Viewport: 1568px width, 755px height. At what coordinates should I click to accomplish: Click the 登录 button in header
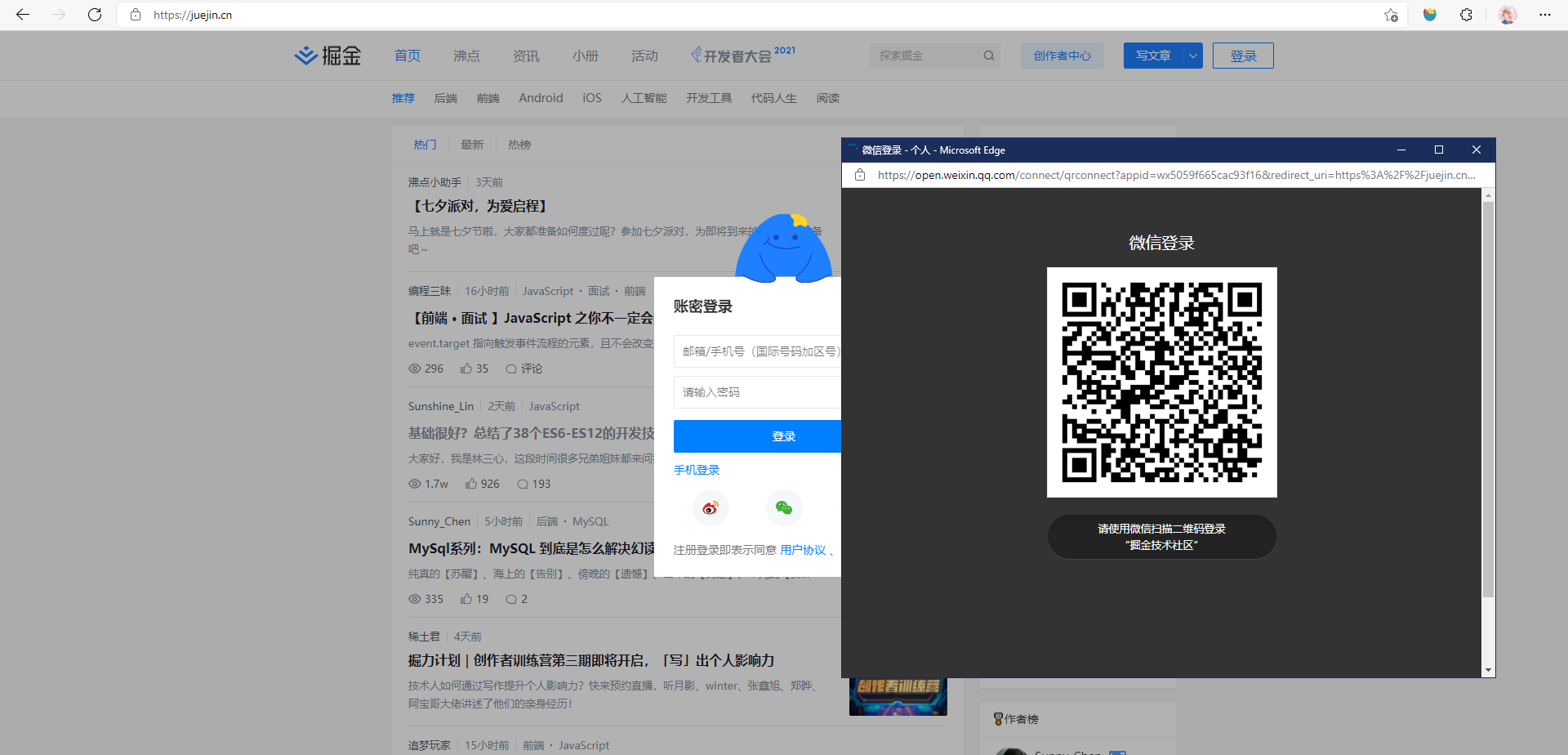[x=1243, y=56]
